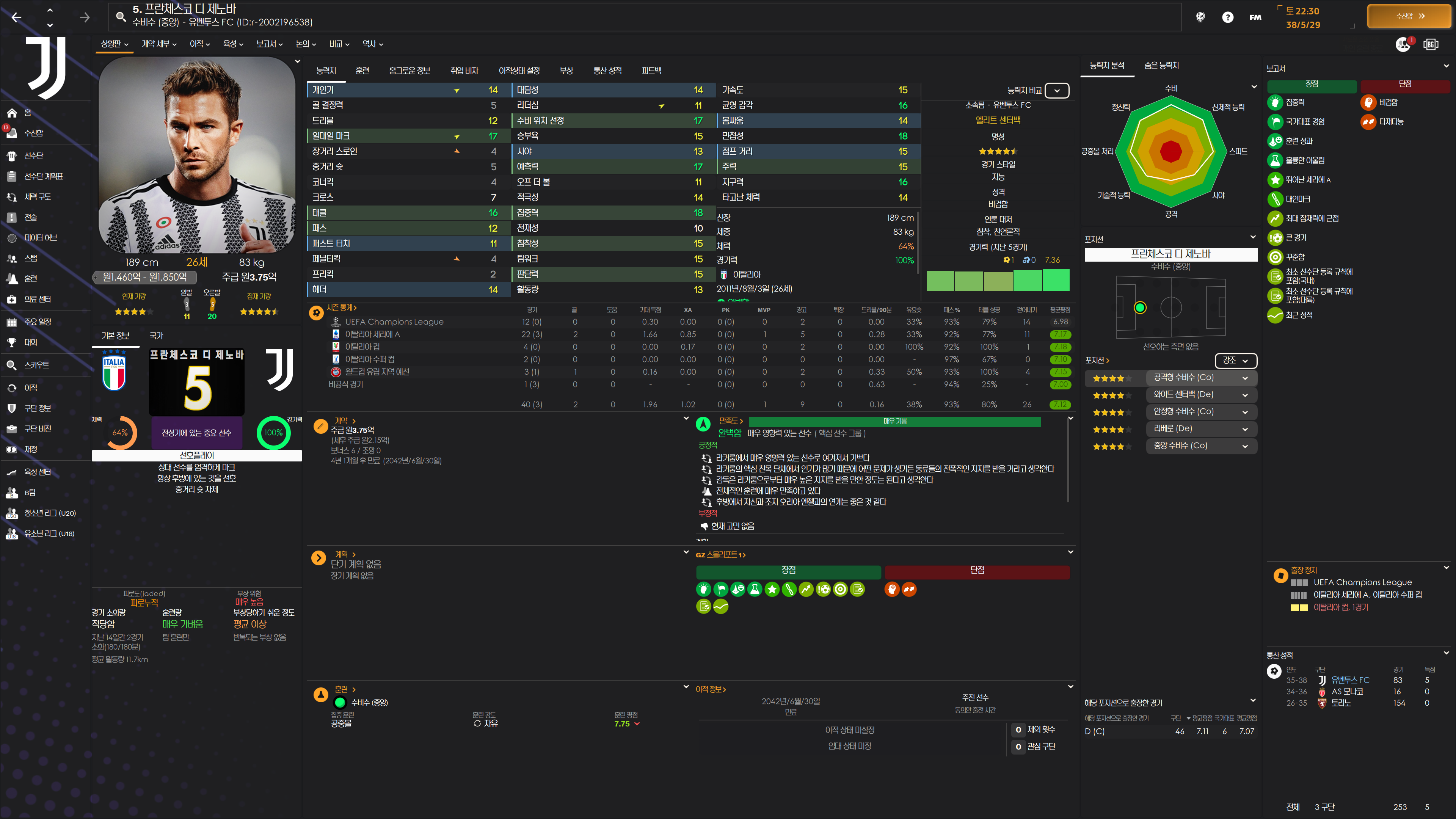This screenshot has height=819, width=1456.
Task: Open the 능력치 비교 dropdown
Action: pos(1056,91)
